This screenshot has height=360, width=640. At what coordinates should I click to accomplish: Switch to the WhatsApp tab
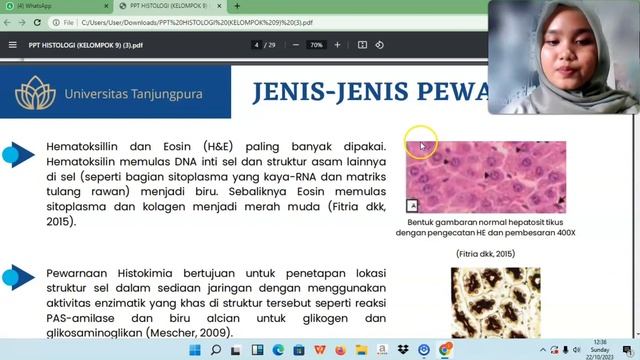click(x=56, y=6)
